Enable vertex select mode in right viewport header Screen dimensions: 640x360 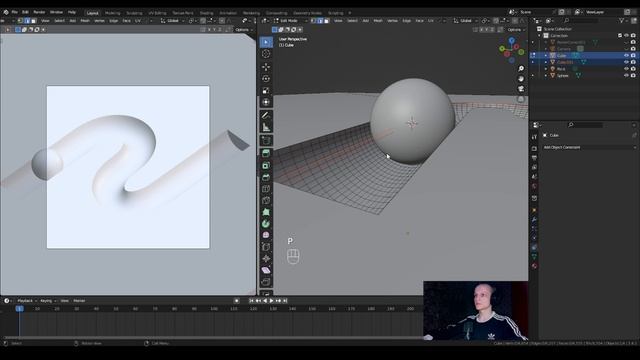pos(313,21)
